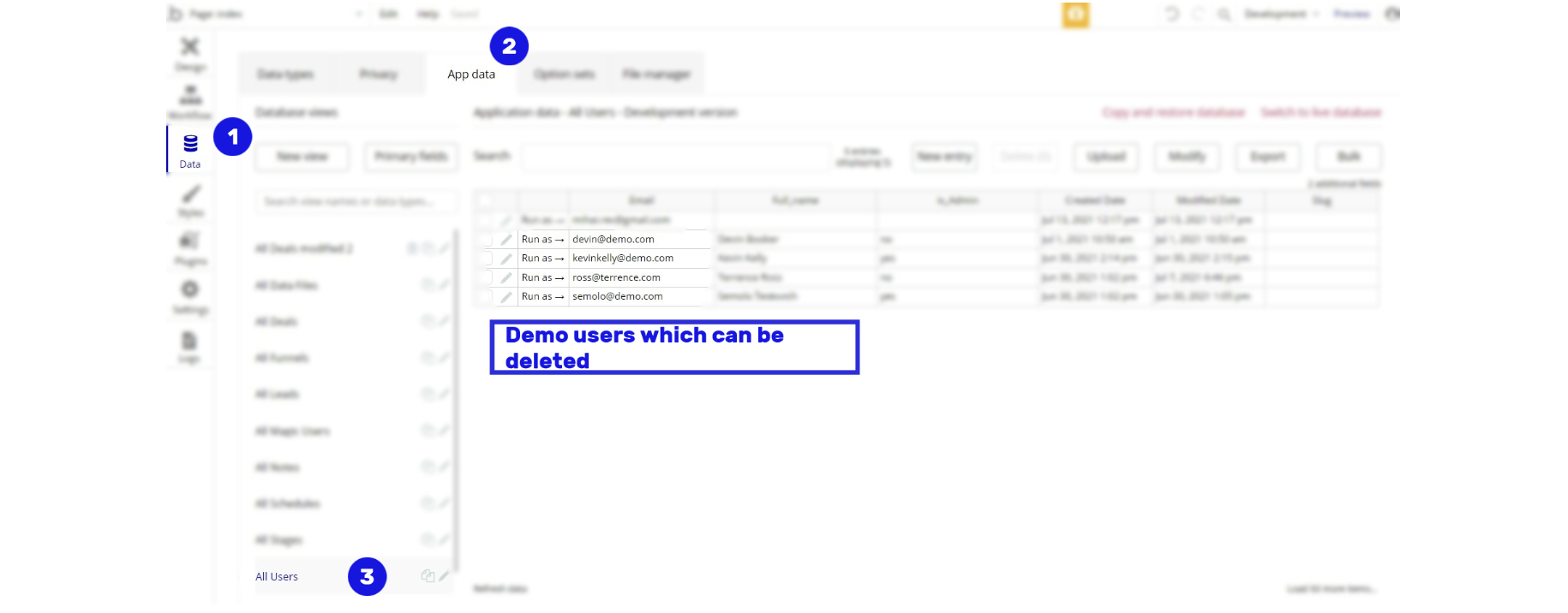Click the Search entries input field
This screenshot has height=613, width=1568.
(675, 157)
